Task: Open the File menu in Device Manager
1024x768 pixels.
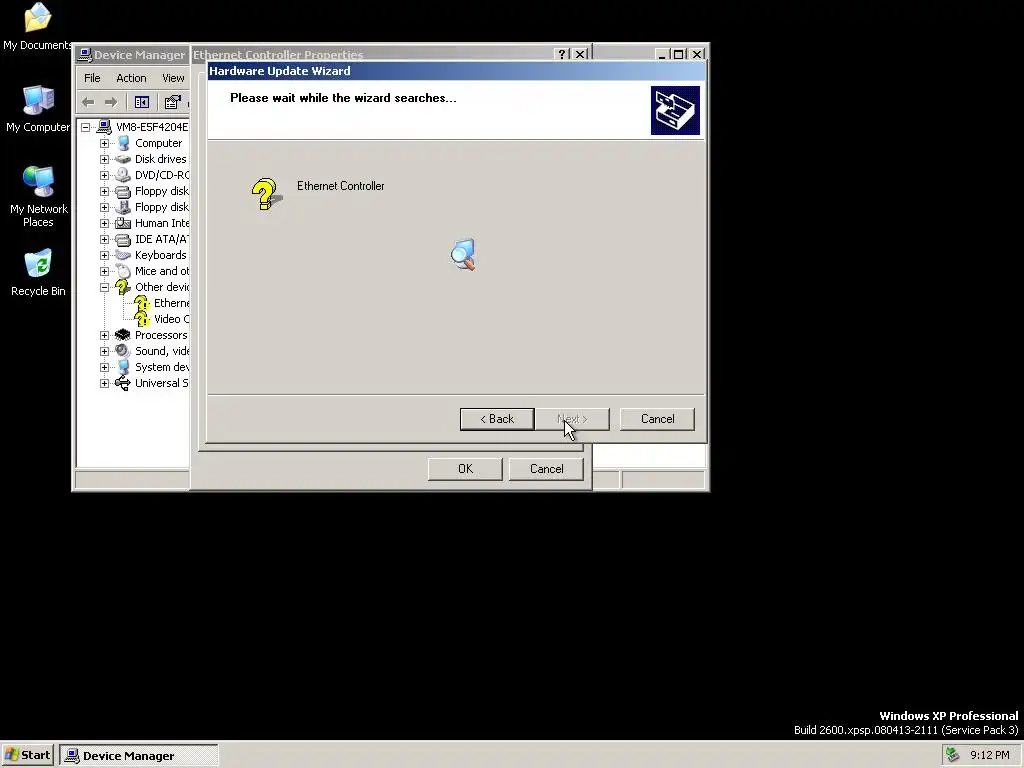Action: (x=92, y=78)
